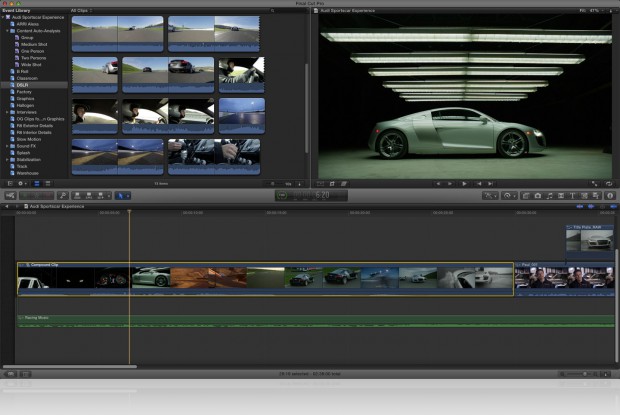Viewport: 620px width, 415px height.
Task: Open the Transitions browser
Action: point(561,195)
